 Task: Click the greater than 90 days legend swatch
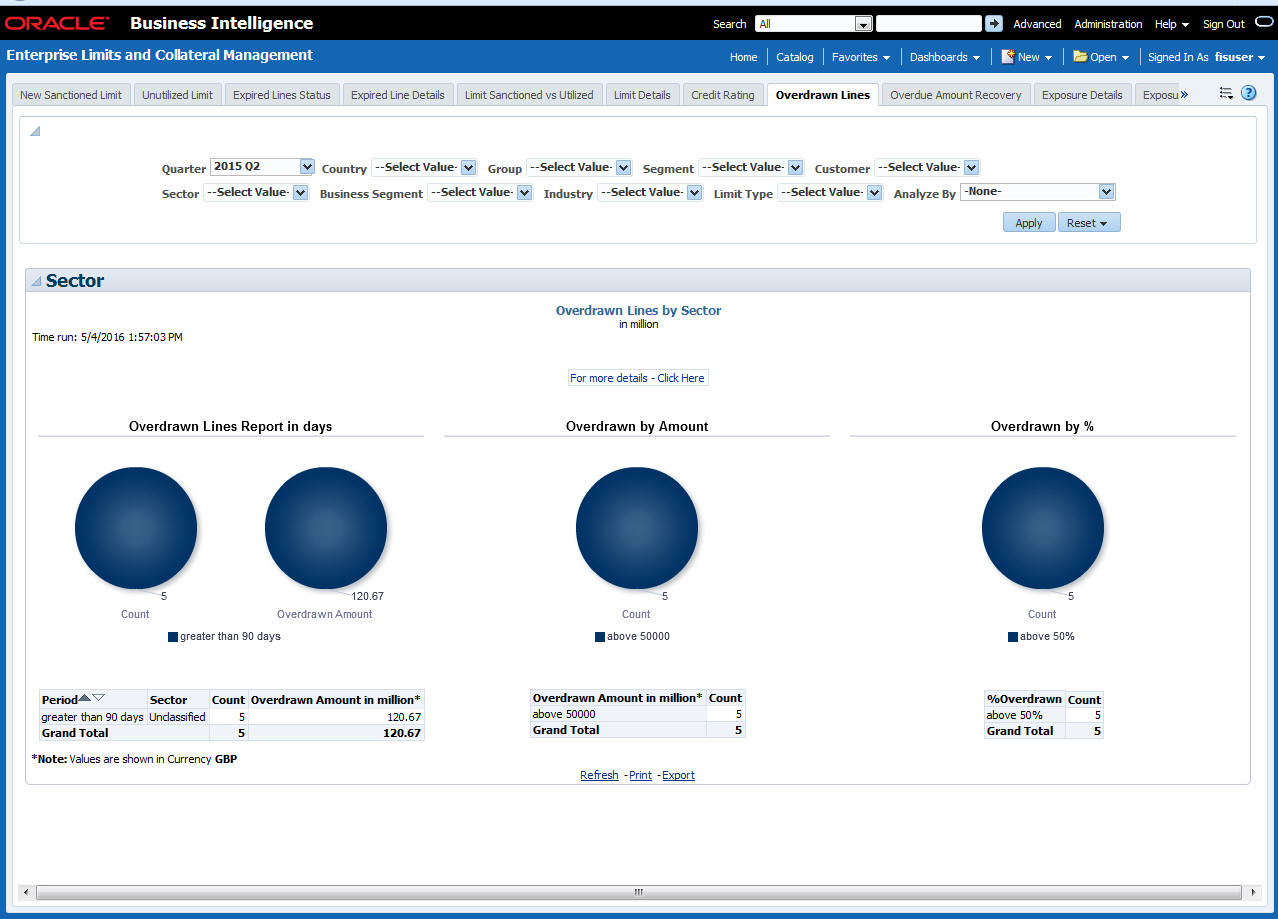pyautogui.click(x=173, y=636)
